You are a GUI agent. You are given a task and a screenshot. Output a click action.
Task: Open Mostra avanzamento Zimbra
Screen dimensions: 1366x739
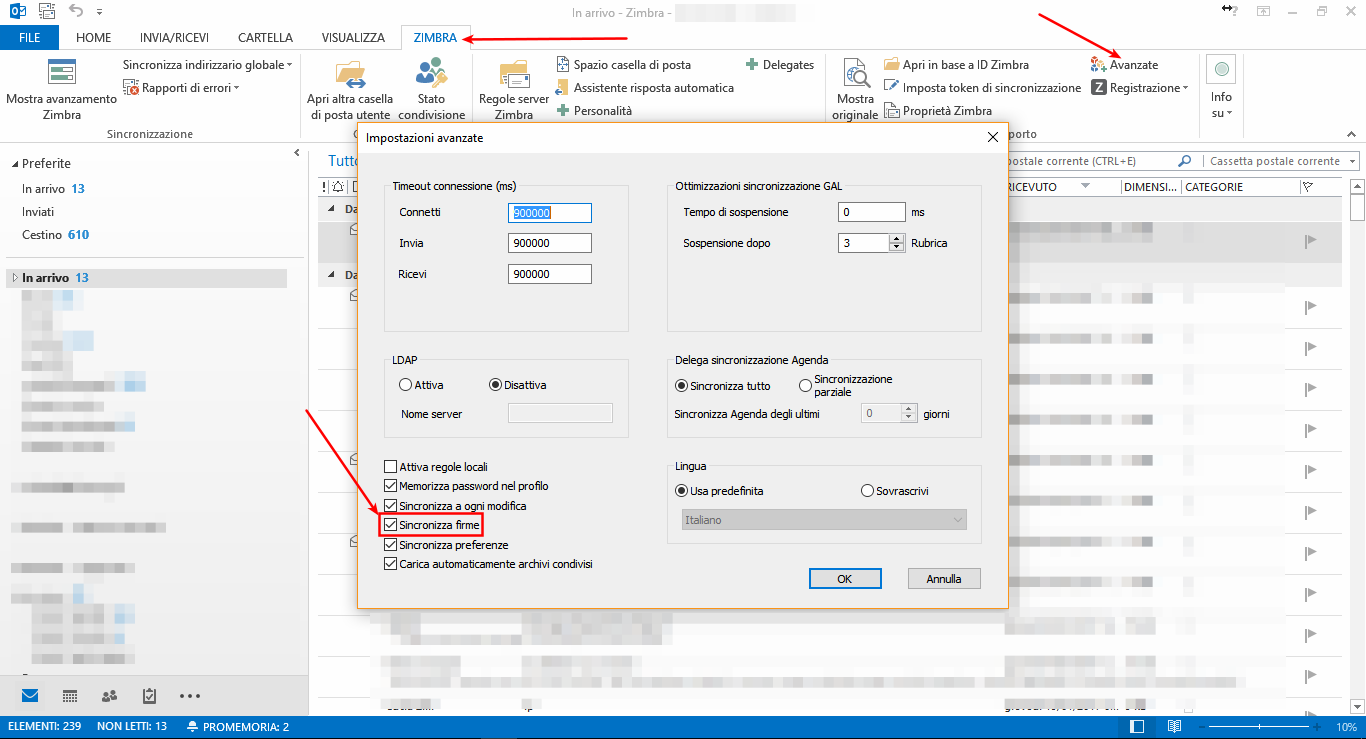[x=62, y=88]
